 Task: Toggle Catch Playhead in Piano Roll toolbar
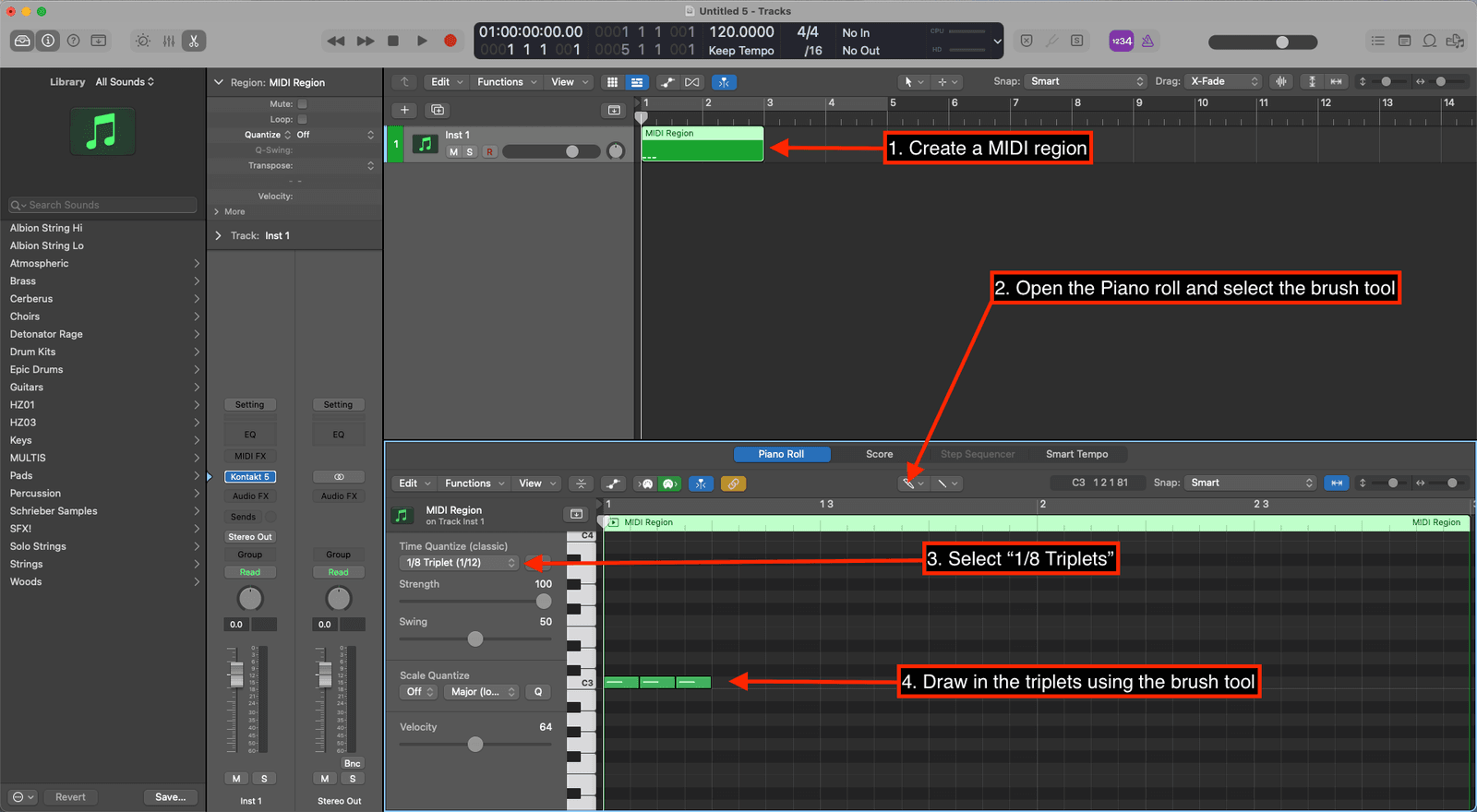coord(701,484)
